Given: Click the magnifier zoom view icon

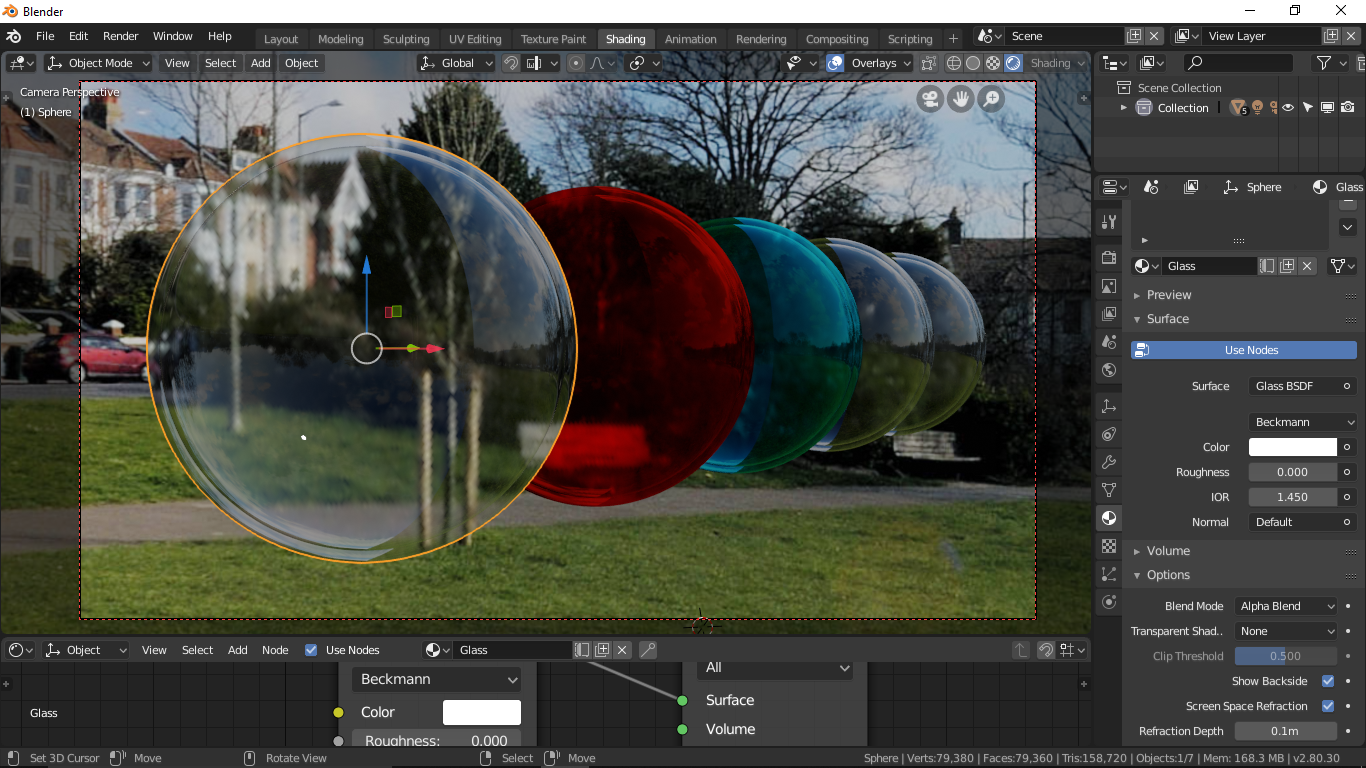Looking at the screenshot, I should [x=991, y=99].
